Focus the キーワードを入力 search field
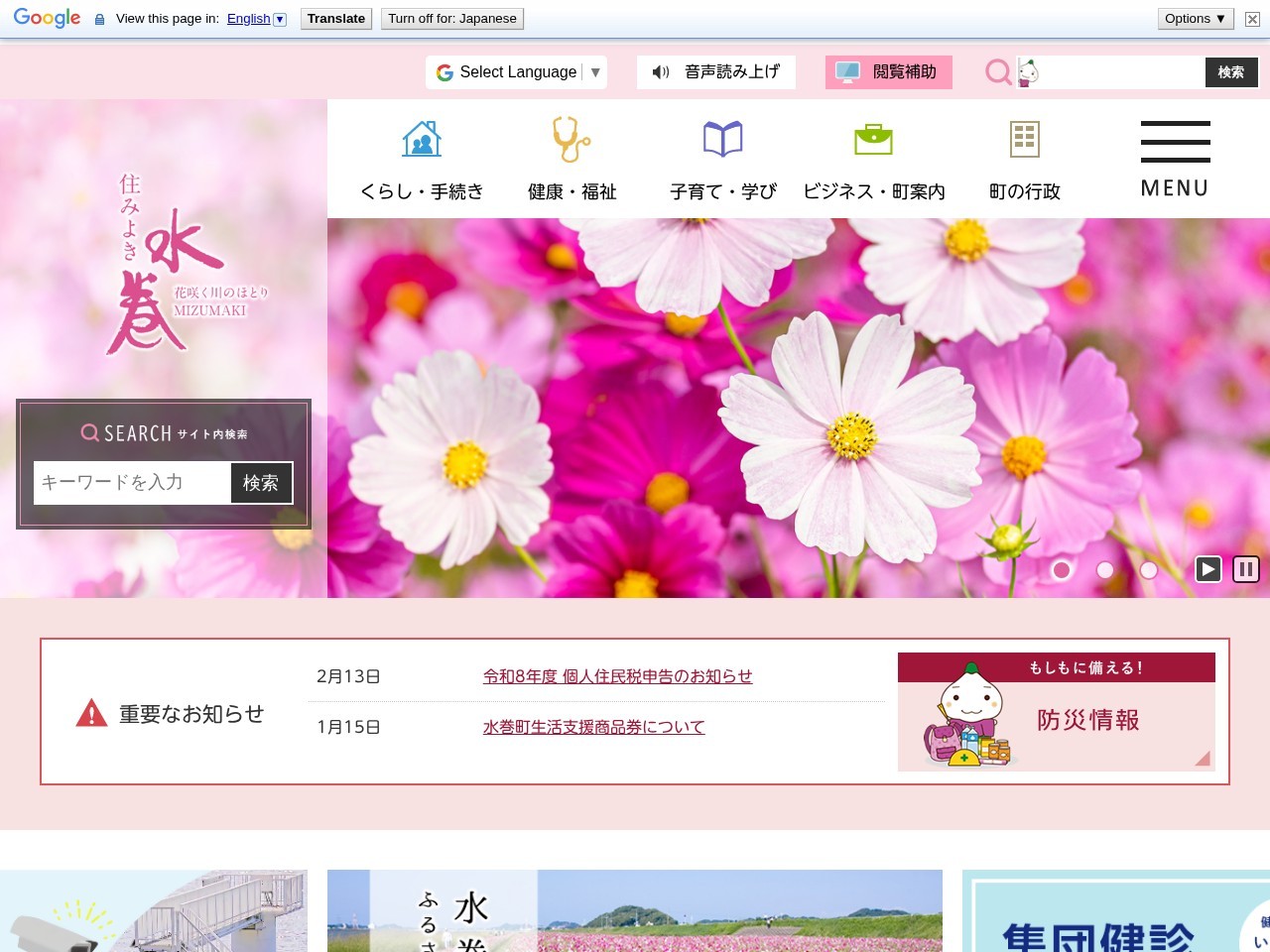The height and width of the screenshot is (952, 1270). 133,483
